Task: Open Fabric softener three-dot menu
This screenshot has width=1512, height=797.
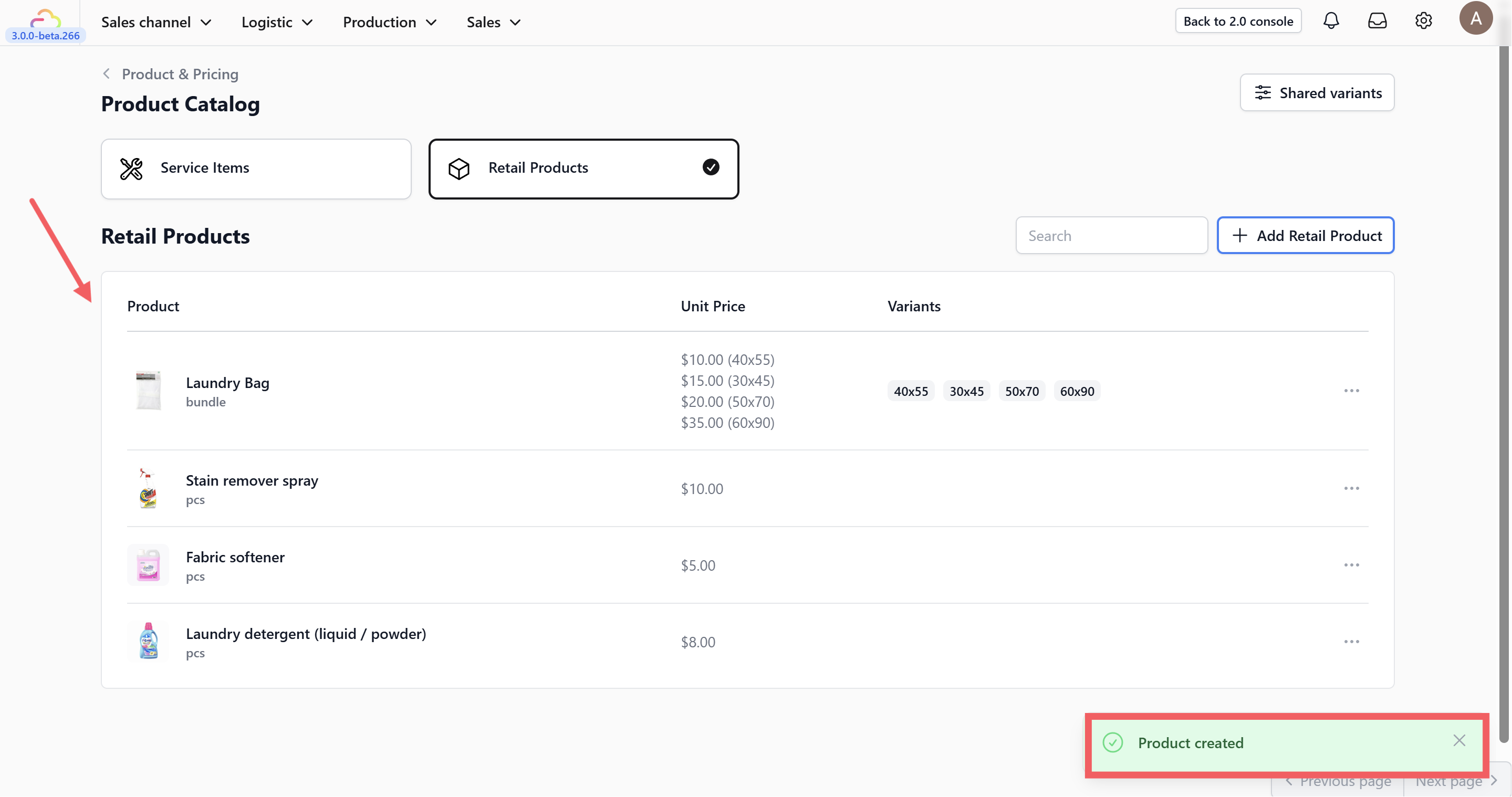Action: coord(1351,565)
